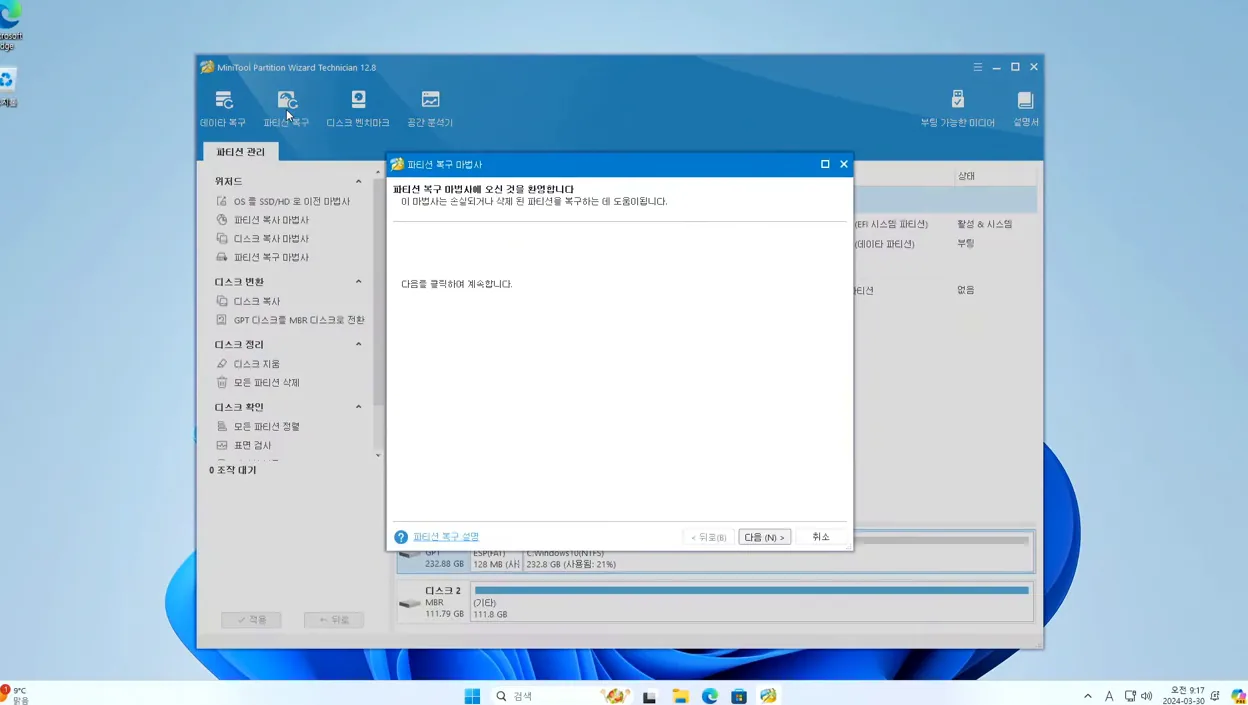Click the input language indicator A
This screenshot has height=705, width=1248.
[x=1109, y=696]
